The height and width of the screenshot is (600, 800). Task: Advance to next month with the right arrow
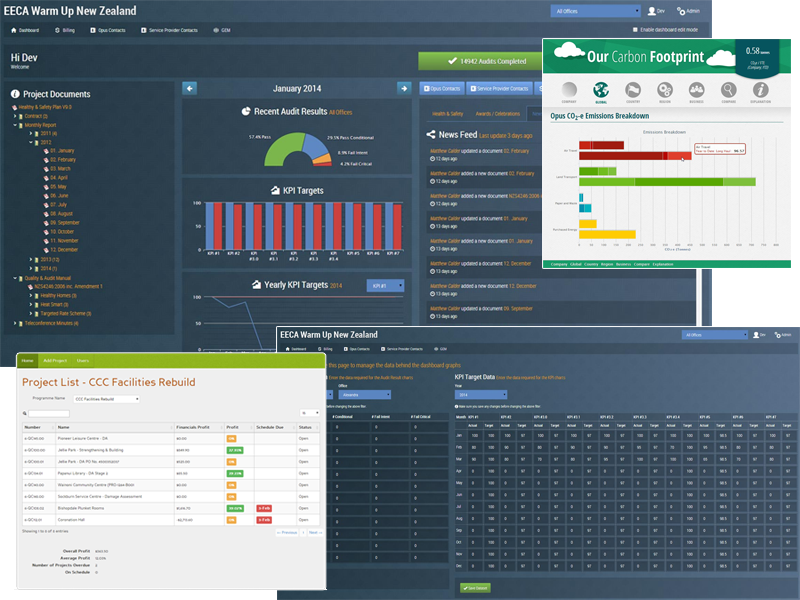pos(404,88)
